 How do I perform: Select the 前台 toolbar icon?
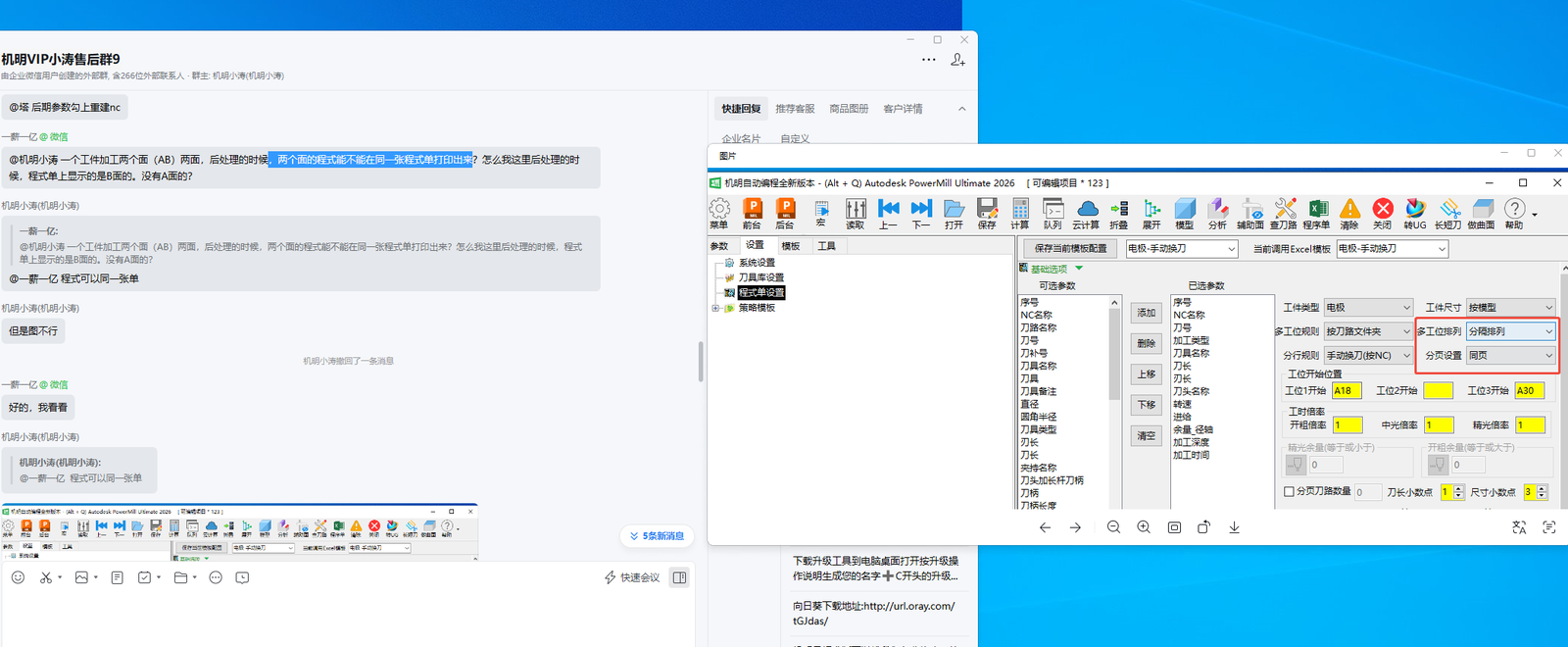(752, 213)
